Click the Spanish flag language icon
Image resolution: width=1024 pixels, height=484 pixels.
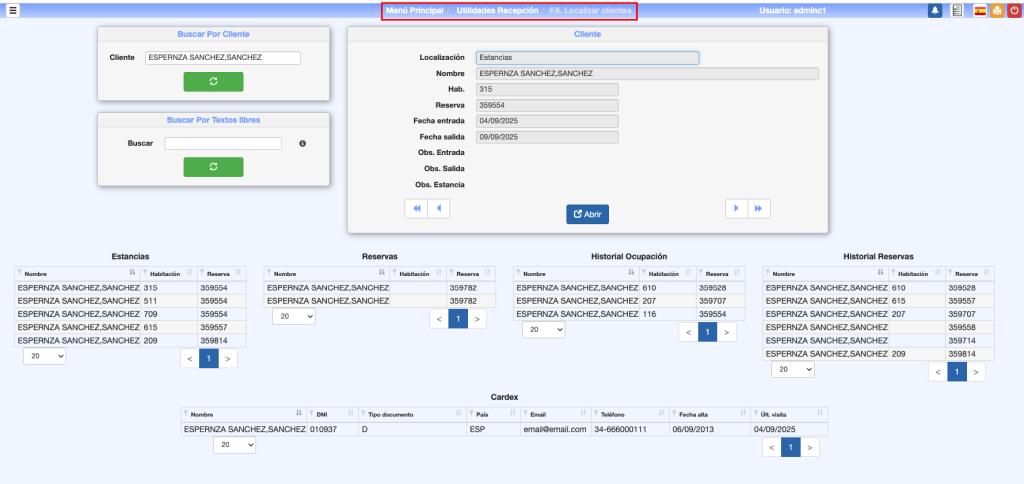[980, 10]
